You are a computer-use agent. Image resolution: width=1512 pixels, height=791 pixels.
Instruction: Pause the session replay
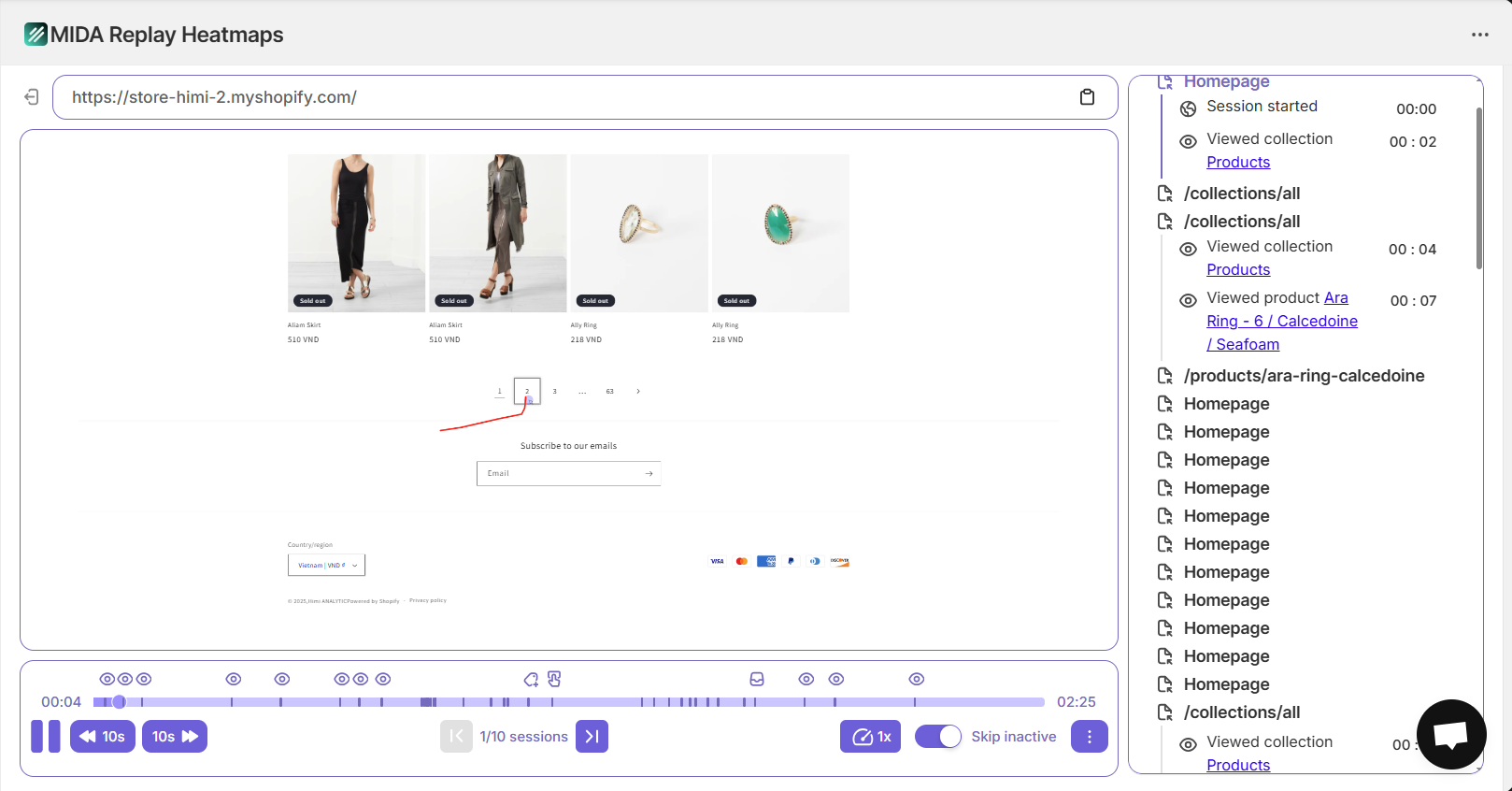point(46,737)
